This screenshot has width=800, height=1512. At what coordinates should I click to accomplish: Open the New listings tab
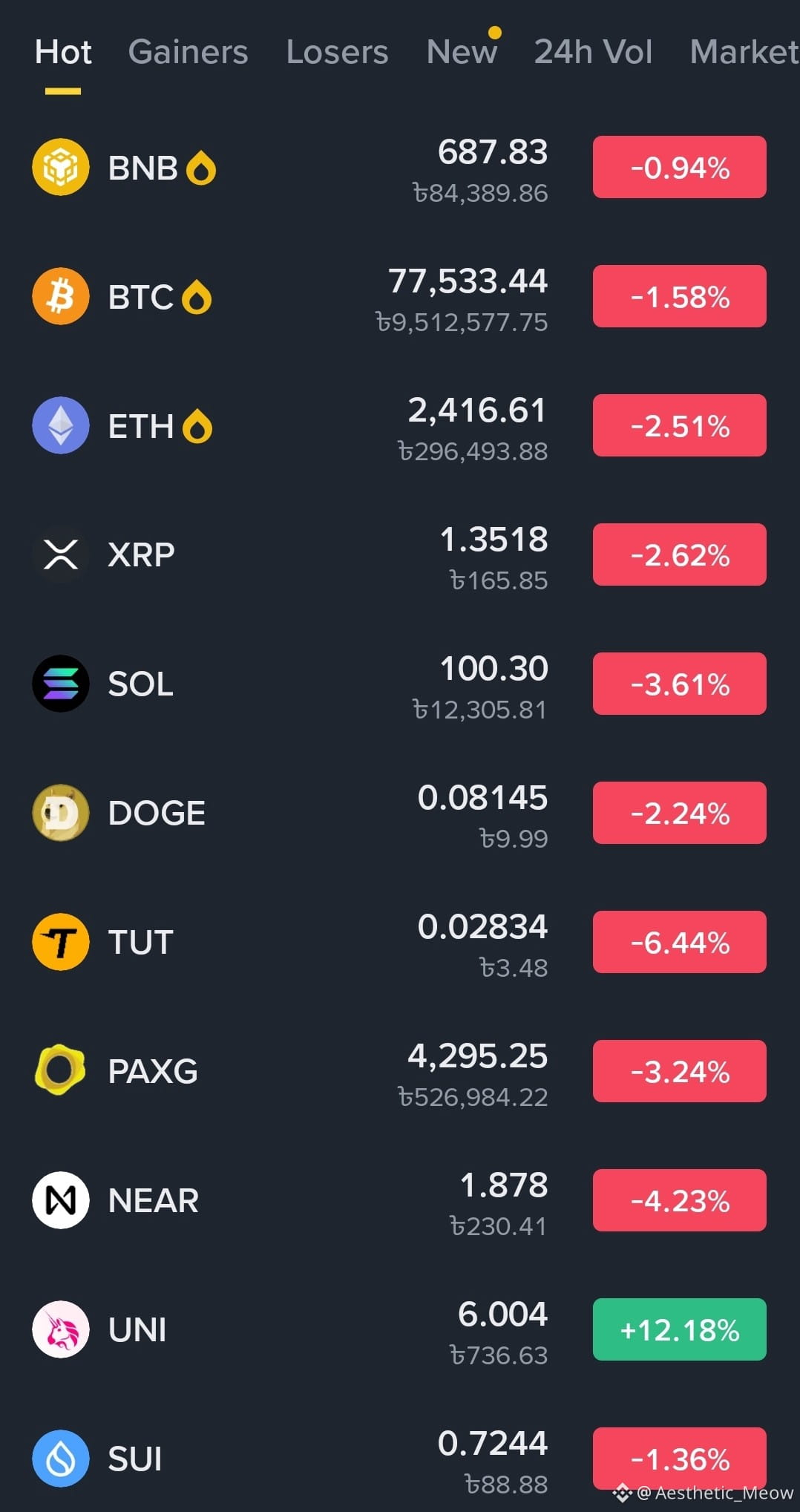pyautogui.click(x=462, y=52)
